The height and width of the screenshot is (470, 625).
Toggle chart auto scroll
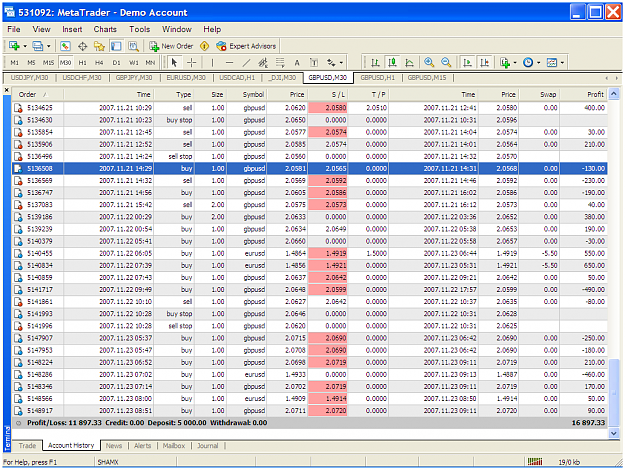point(468,63)
